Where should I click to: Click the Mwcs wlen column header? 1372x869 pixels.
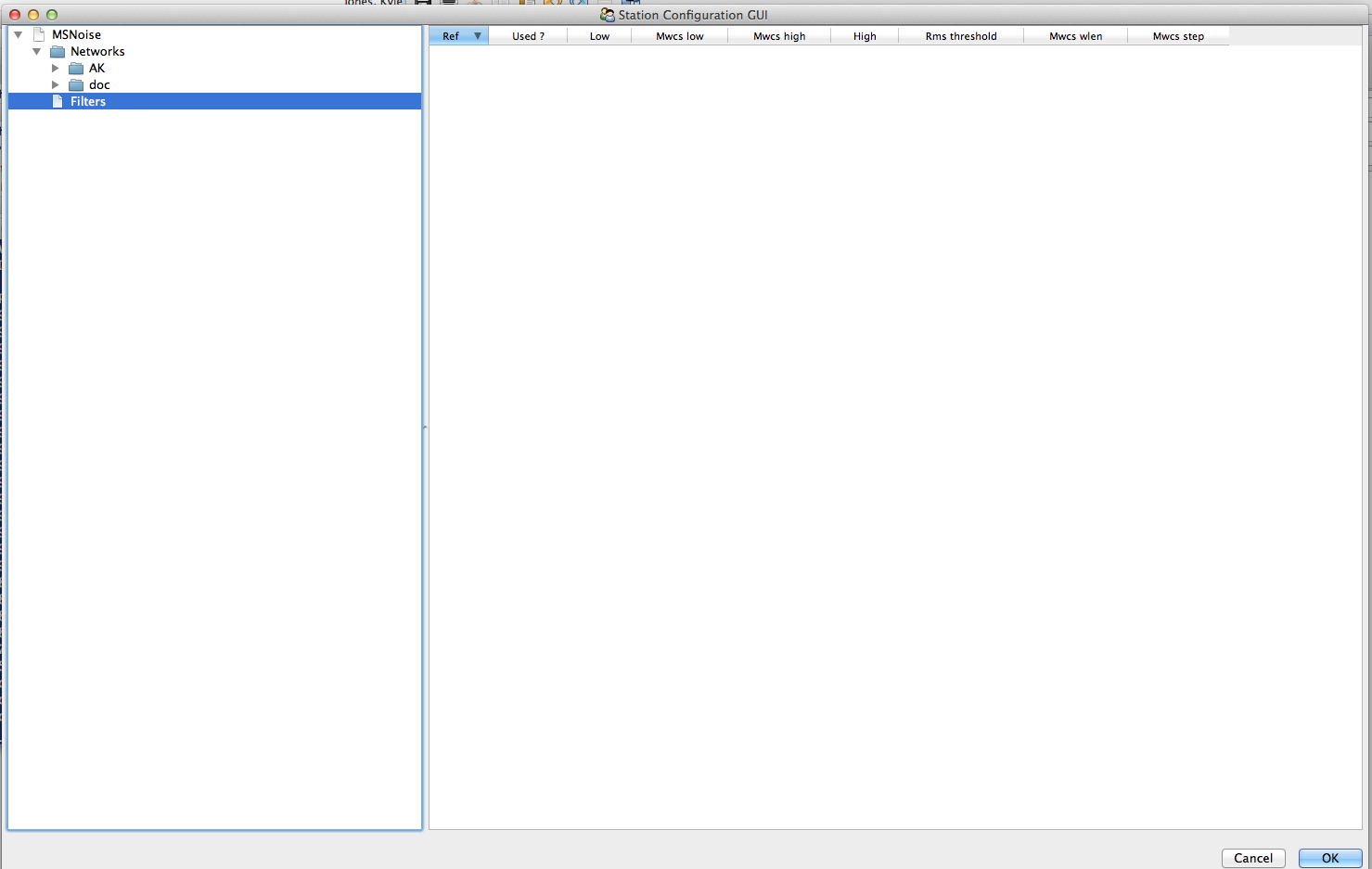[x=1075, y=36]
